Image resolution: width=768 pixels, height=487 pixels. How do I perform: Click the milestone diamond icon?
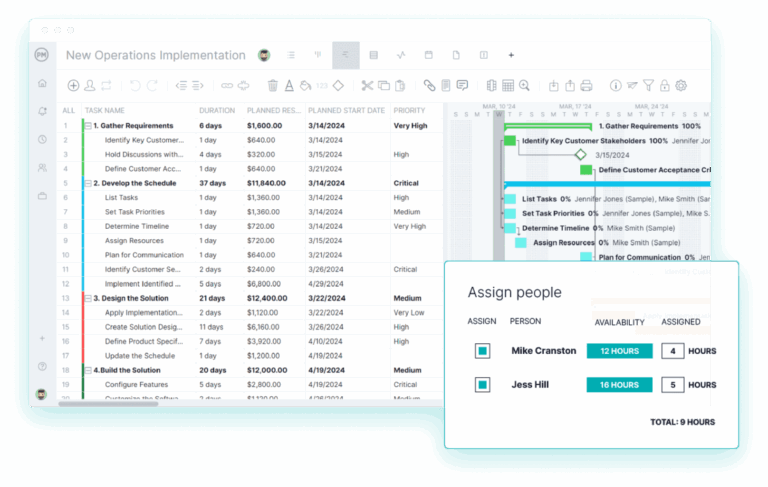(x=338, y=86)
